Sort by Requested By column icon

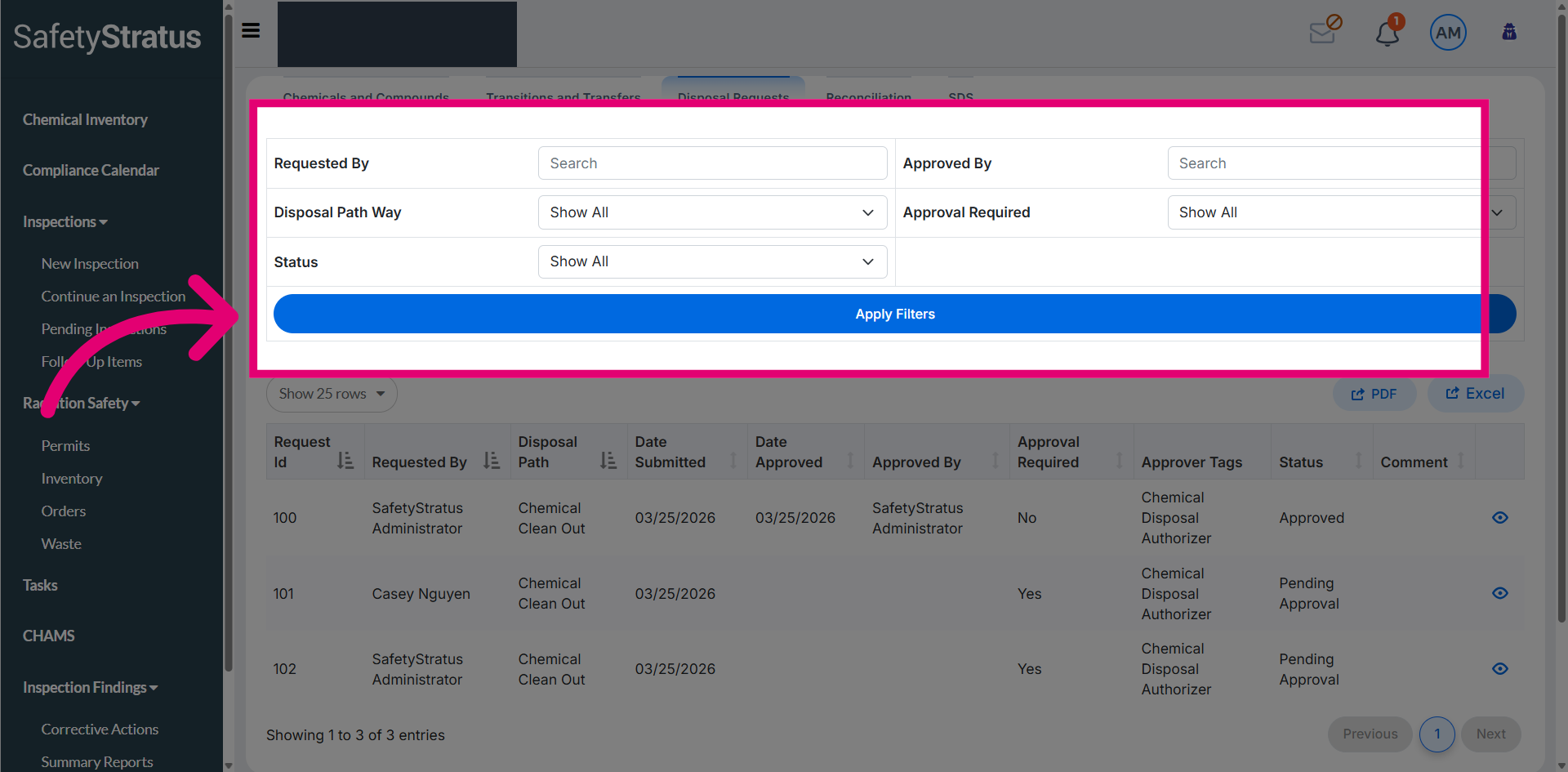pyautogui.click(x=491, y=461)
